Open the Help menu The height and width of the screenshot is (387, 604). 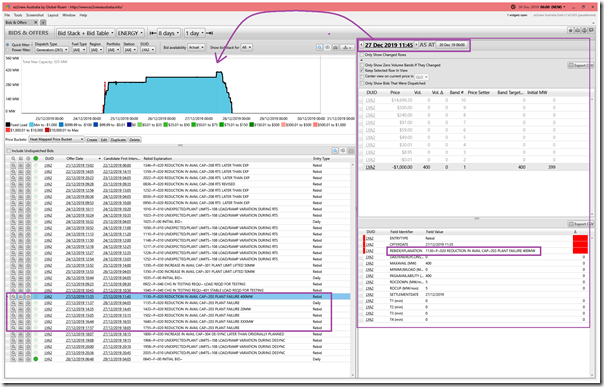coord(83,15)
